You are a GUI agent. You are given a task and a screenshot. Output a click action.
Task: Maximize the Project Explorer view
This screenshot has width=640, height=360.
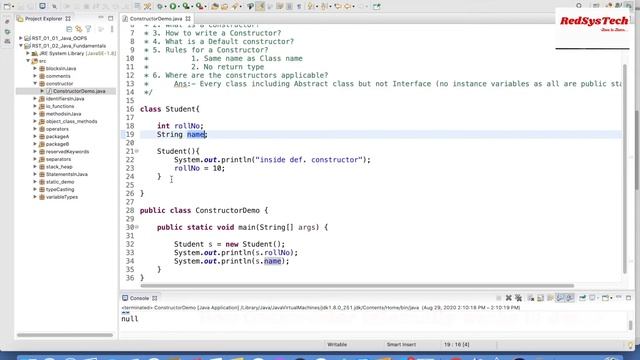[x=111, y=18]
